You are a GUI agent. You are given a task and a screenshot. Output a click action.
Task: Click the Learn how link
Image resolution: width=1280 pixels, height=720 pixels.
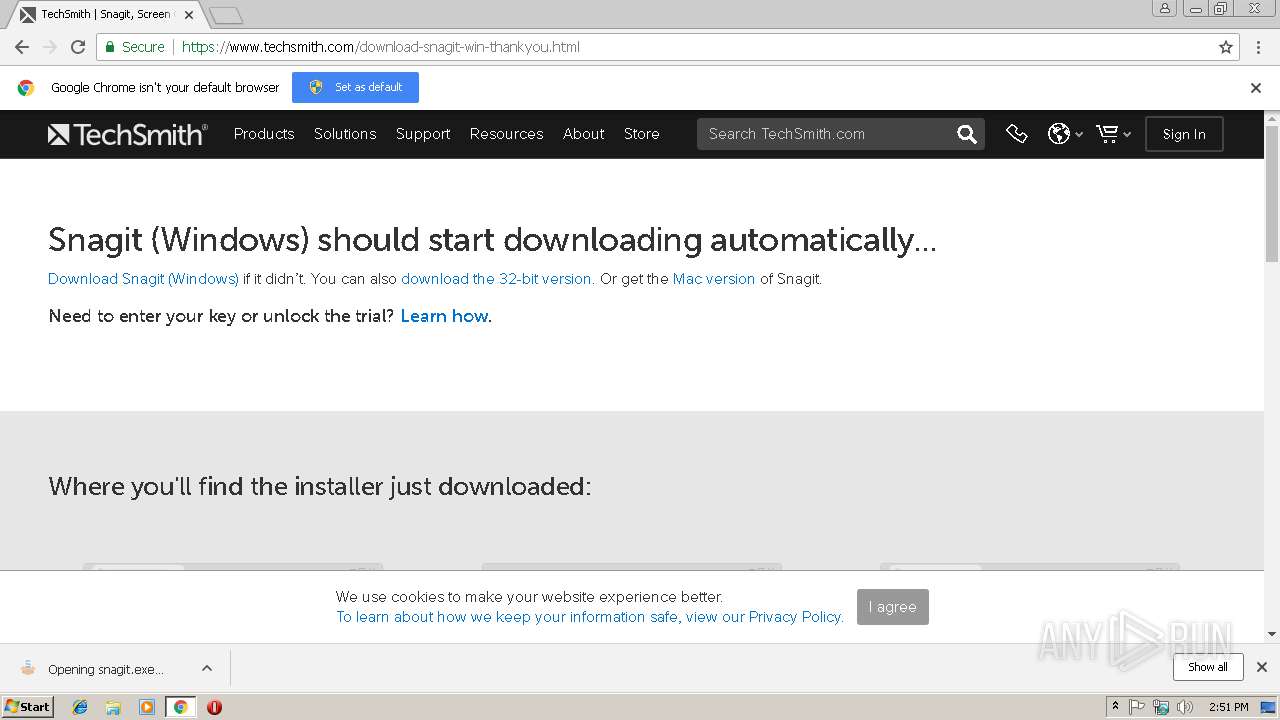[x=444, y=316]
